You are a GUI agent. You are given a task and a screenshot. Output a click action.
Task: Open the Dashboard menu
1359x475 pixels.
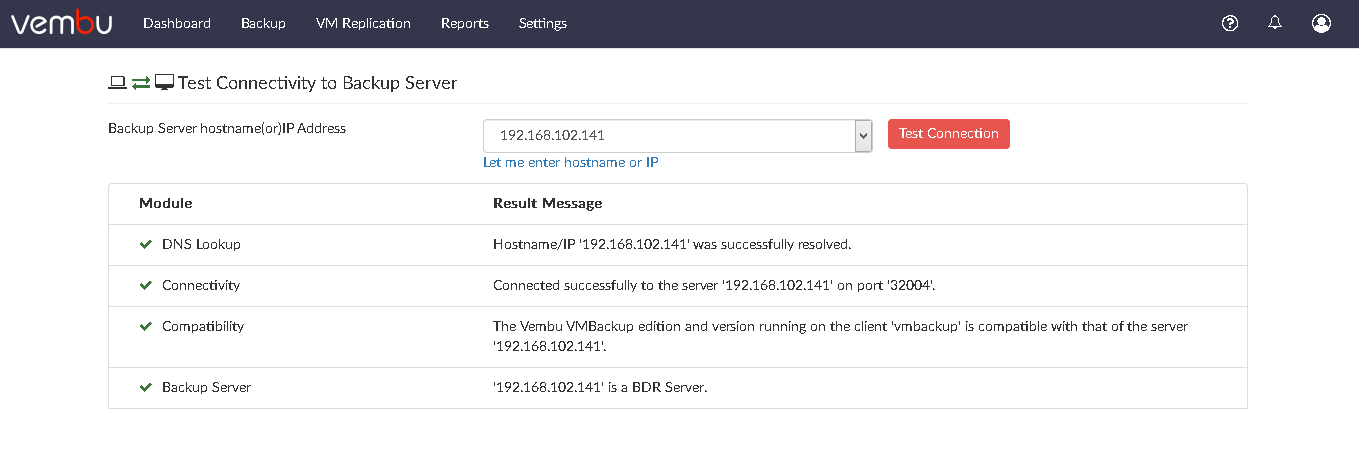pyautogui.click(x=177, y=23)
